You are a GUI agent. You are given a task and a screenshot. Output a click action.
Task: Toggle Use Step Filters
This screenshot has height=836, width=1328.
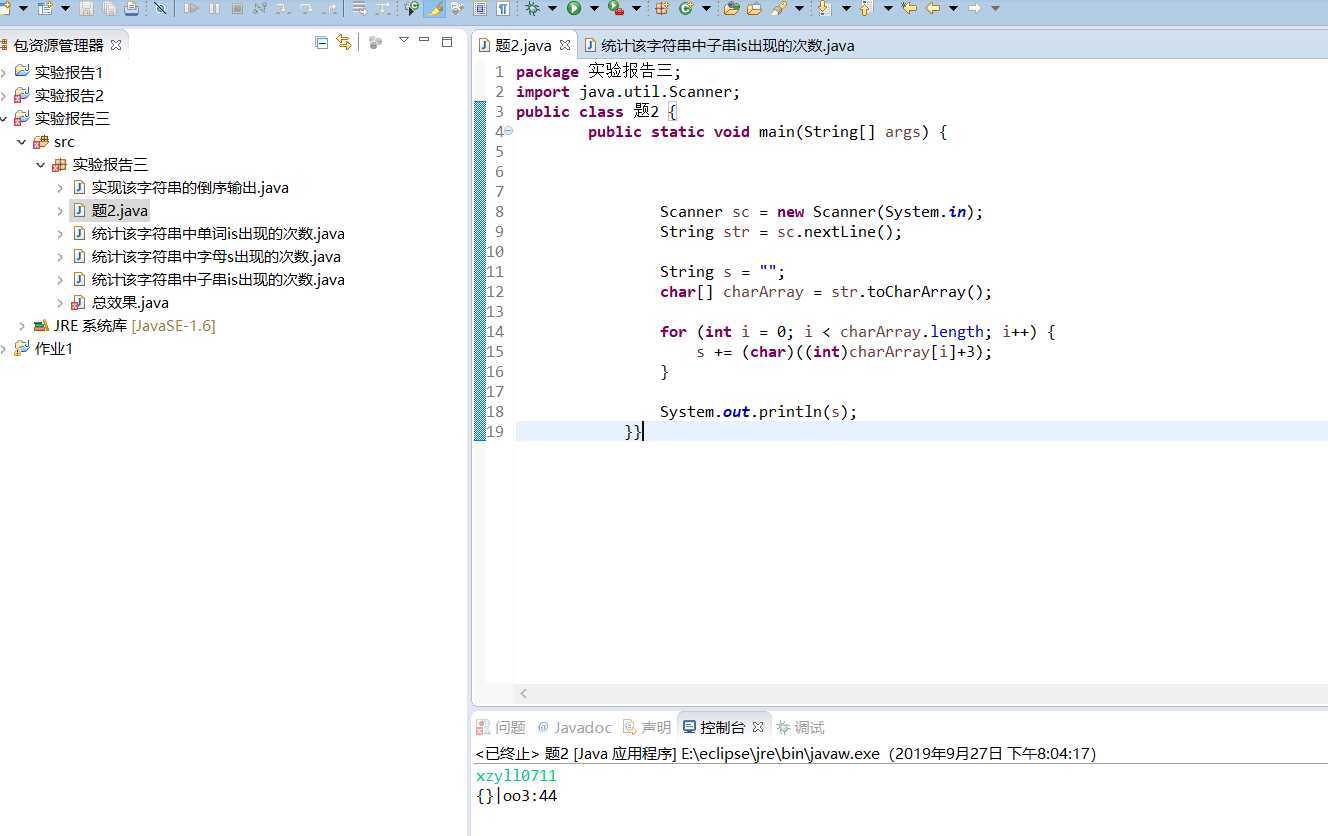pos(382,8)
